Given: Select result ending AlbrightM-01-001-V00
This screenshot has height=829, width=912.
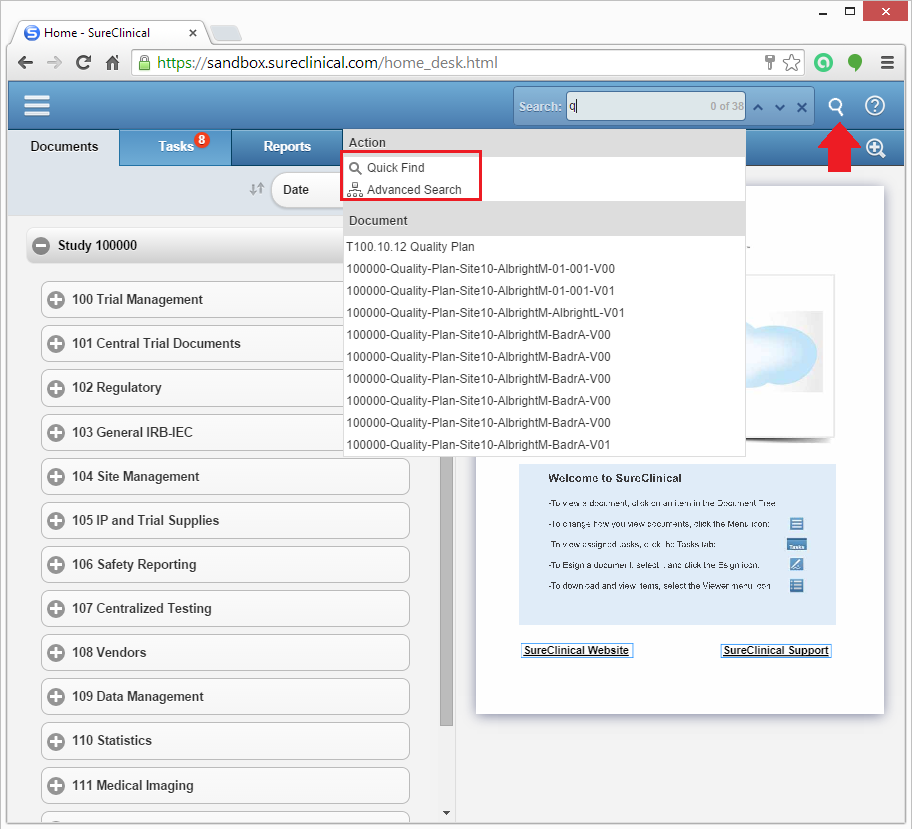Looking at the screenshot, I should (544, 269).
